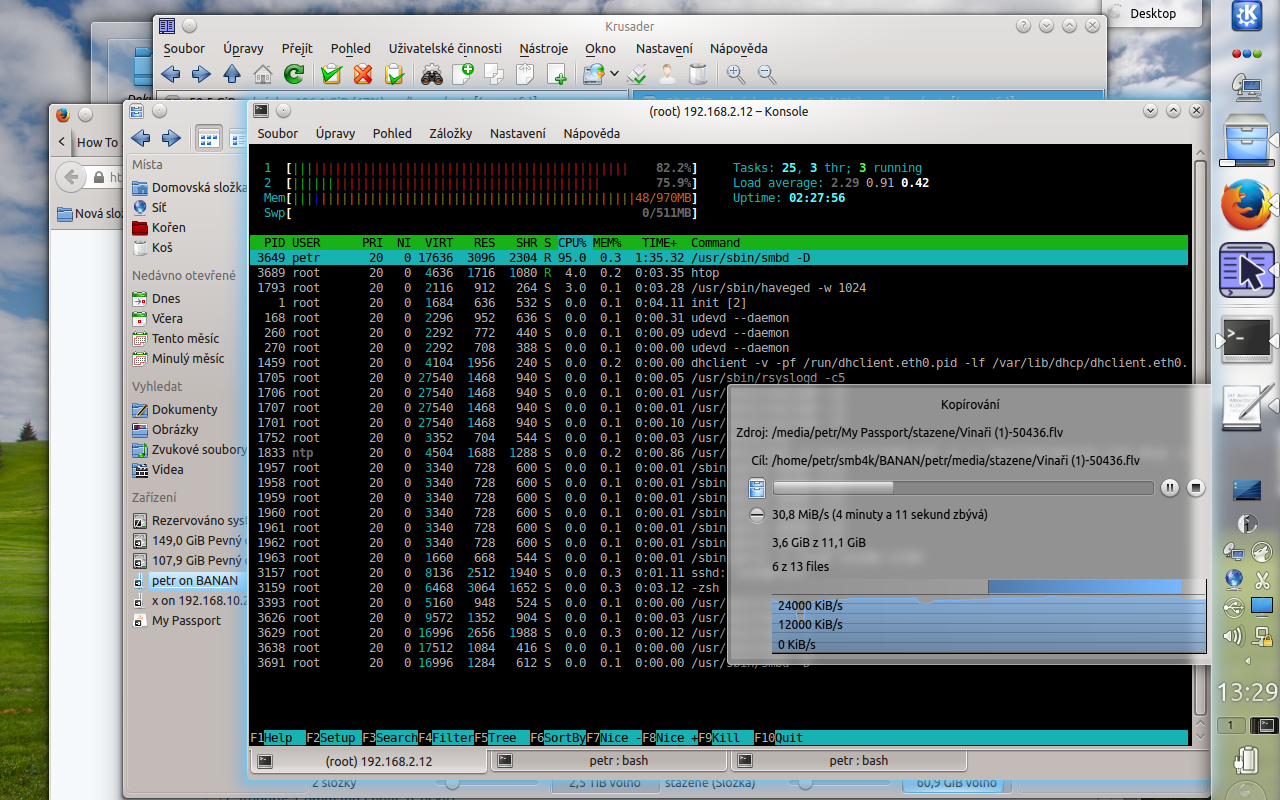Switch to the middle petr : bash tab

pos(607,761)
